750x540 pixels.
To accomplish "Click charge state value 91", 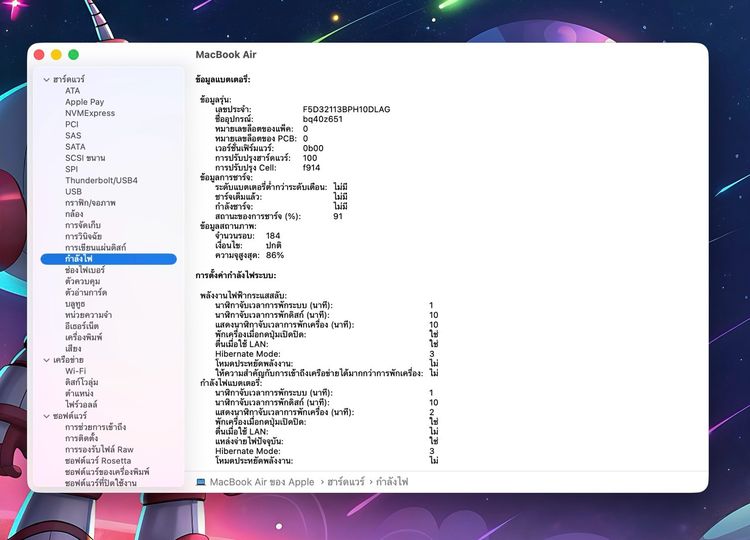I will tap(338, 216).
